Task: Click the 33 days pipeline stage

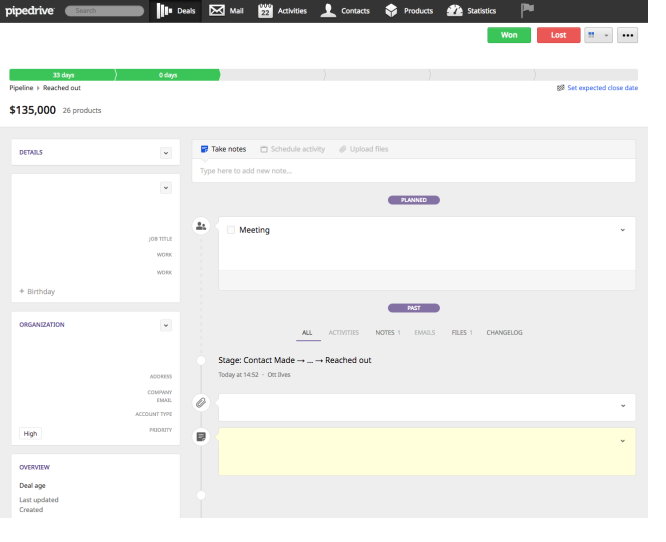Action: tap(62, 75)
